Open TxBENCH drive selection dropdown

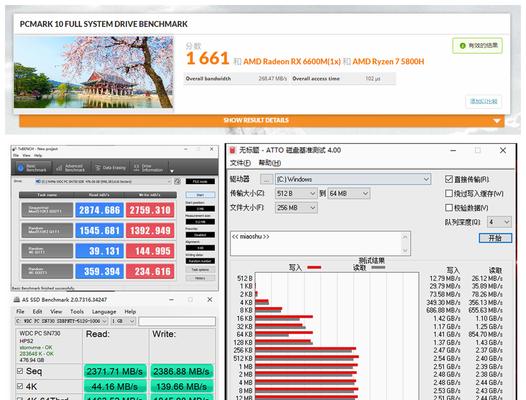pyautogui.click(x=103, y=182)
